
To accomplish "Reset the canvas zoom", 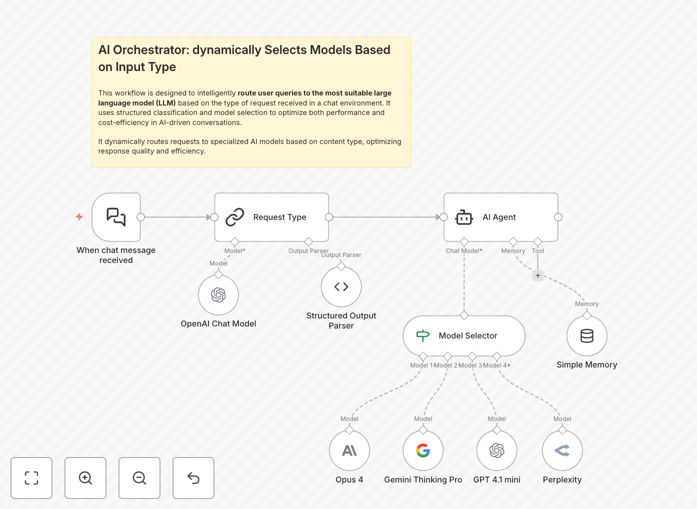I will (x=193, y=478).
